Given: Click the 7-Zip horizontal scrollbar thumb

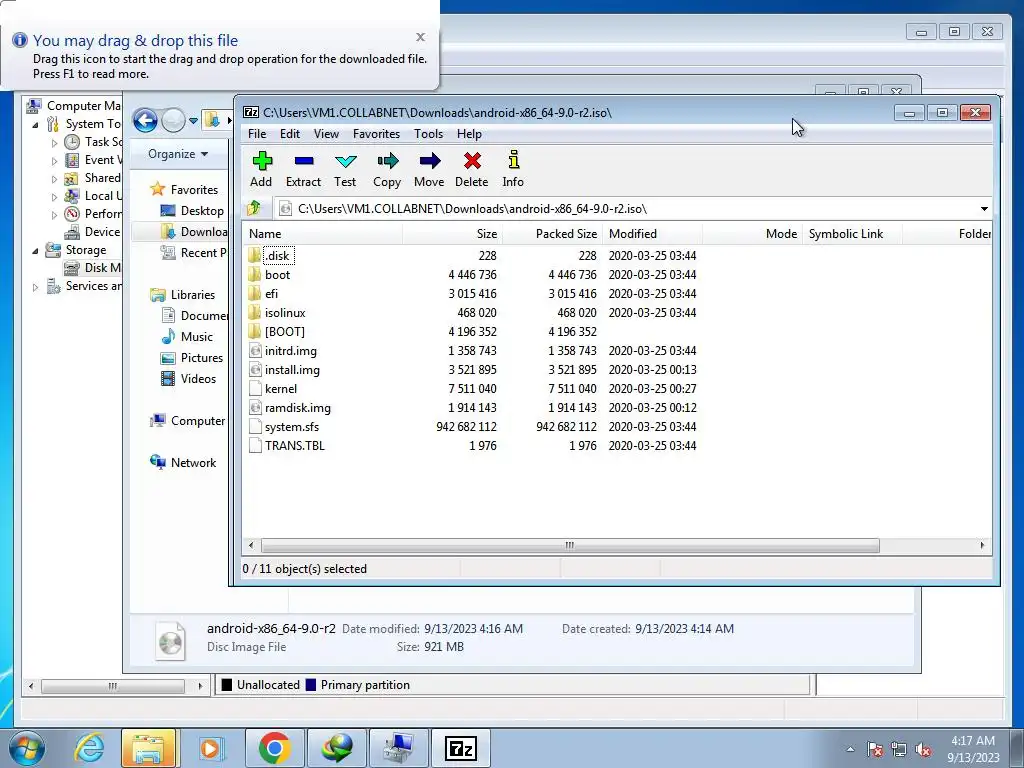Looking at the screenshot, I should pos(569,545).
